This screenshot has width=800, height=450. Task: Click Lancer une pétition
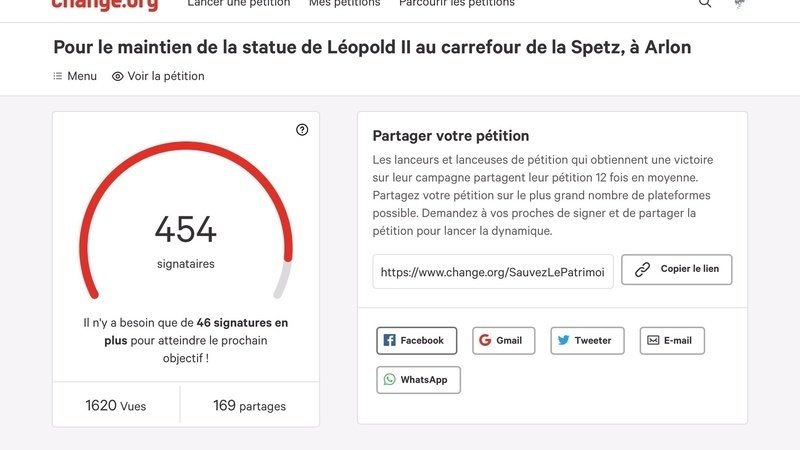click(x=239, y=4)
